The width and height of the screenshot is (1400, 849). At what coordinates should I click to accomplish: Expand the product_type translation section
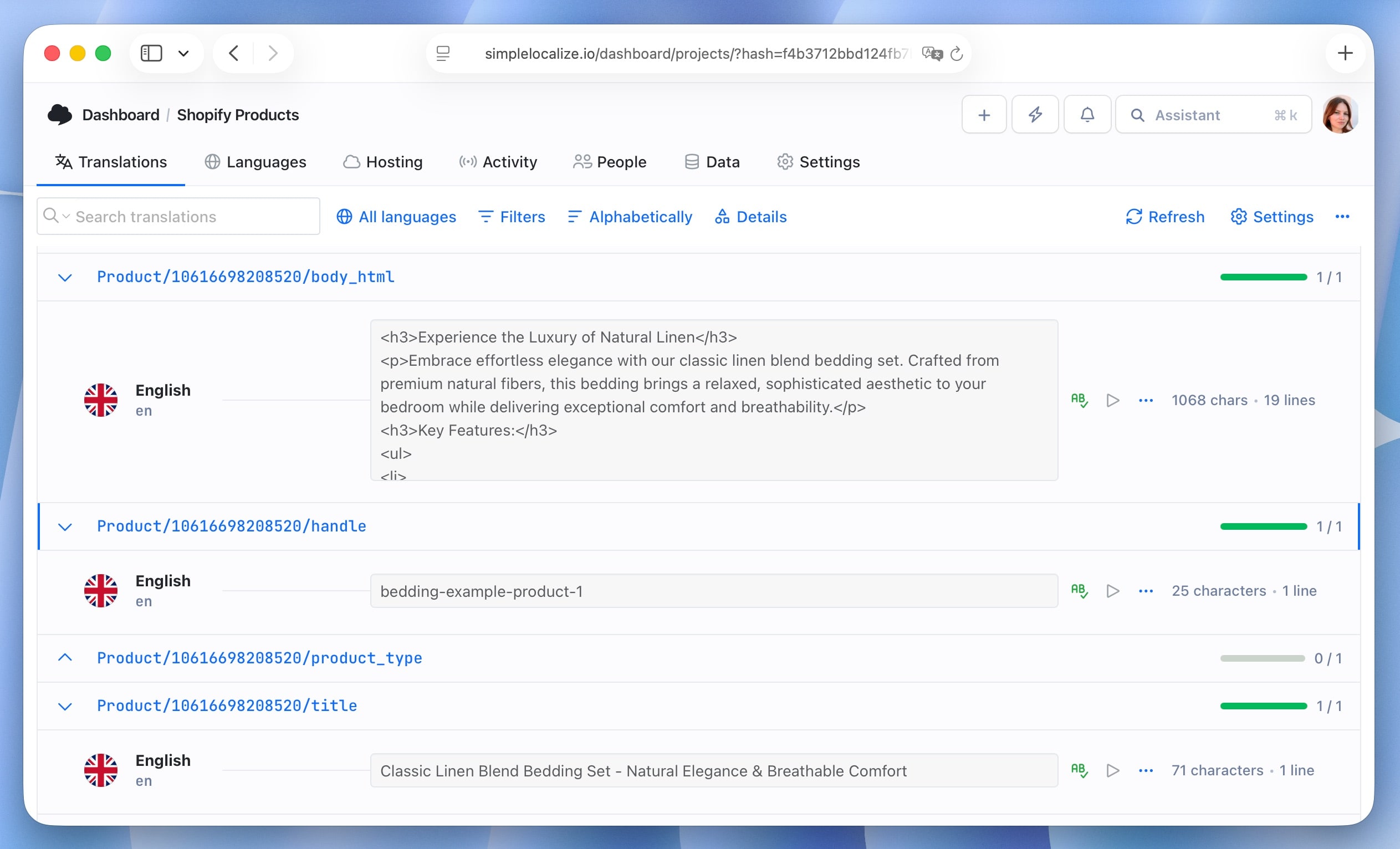point(65,658)
